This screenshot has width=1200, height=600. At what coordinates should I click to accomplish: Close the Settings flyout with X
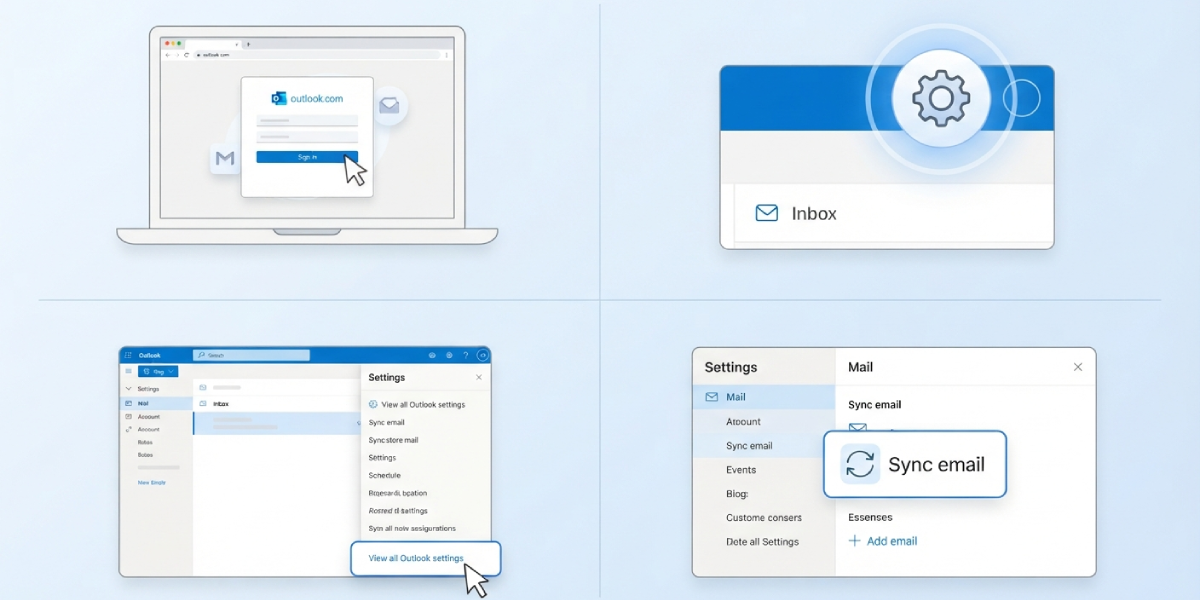(479, 377)
